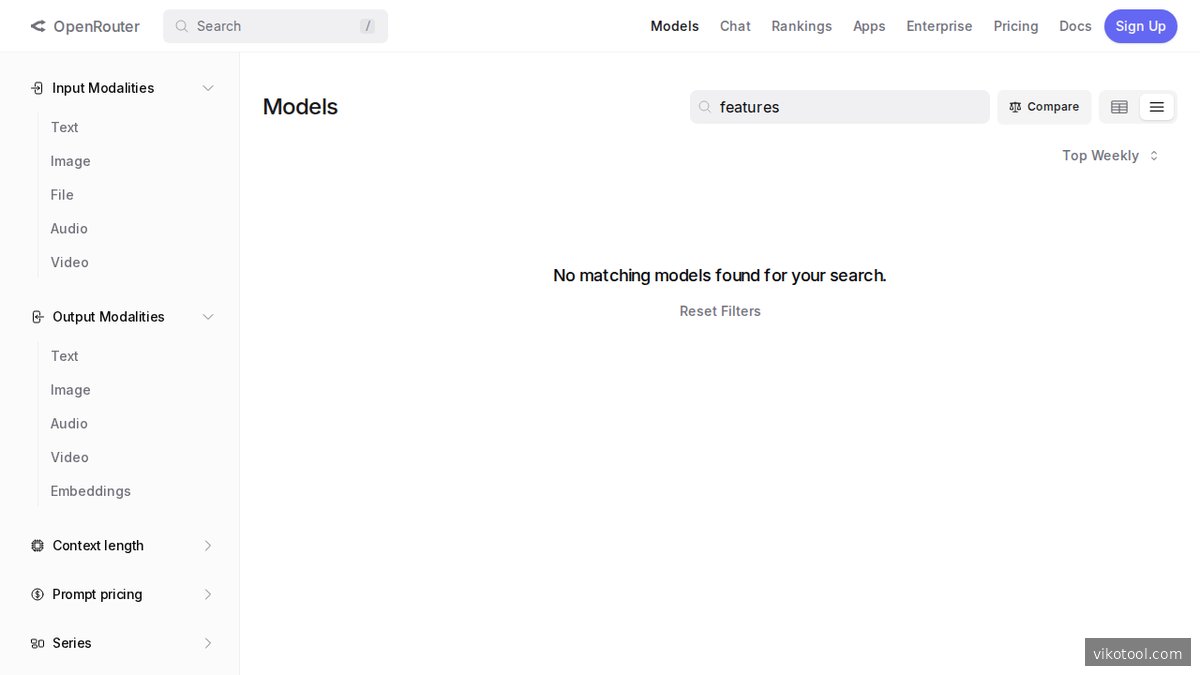This screenshot has width=1200, height=675.
Task: Open the Top Weekly sort dropdown
Action: 1110,156
